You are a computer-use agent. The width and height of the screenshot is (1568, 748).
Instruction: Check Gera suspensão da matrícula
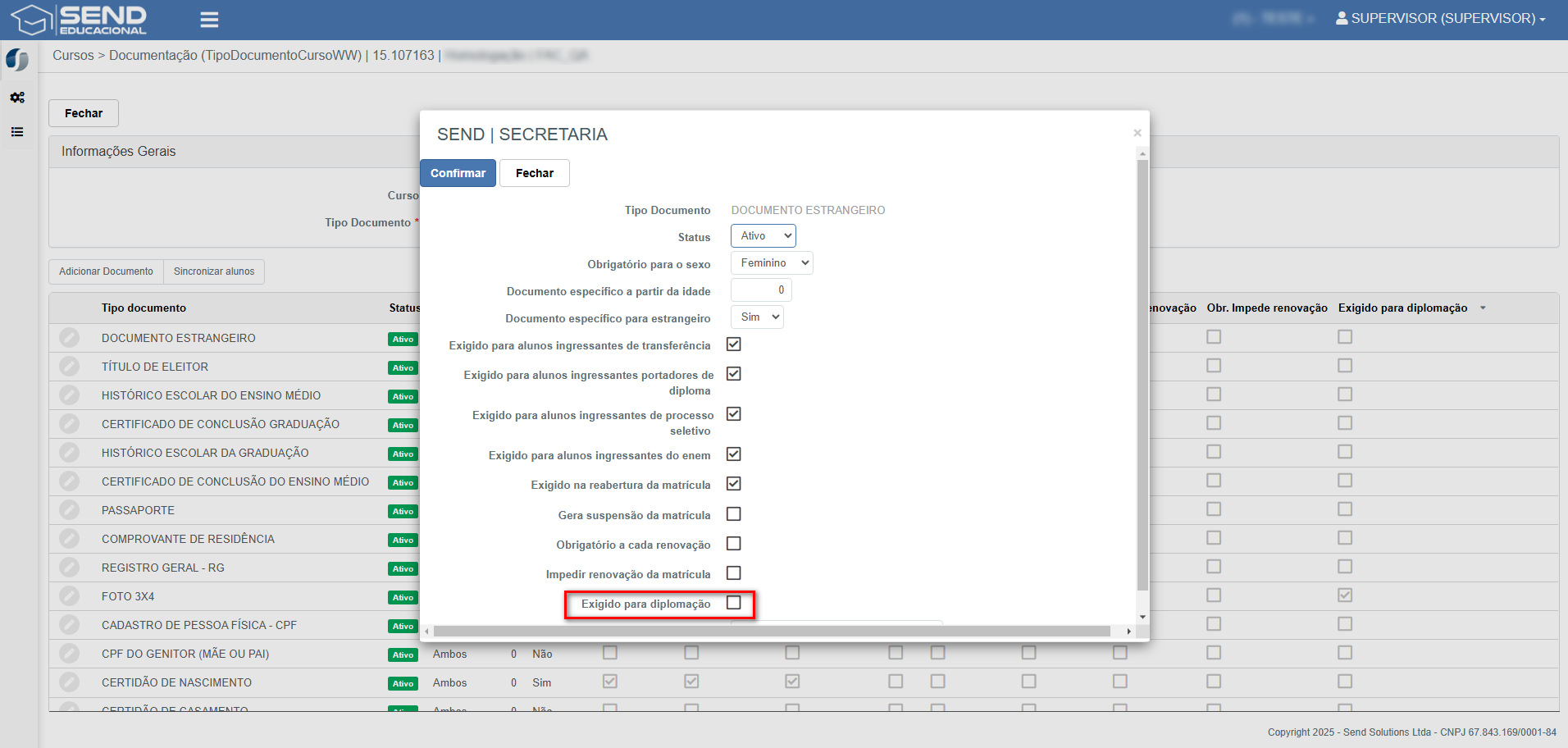point(734,514)
